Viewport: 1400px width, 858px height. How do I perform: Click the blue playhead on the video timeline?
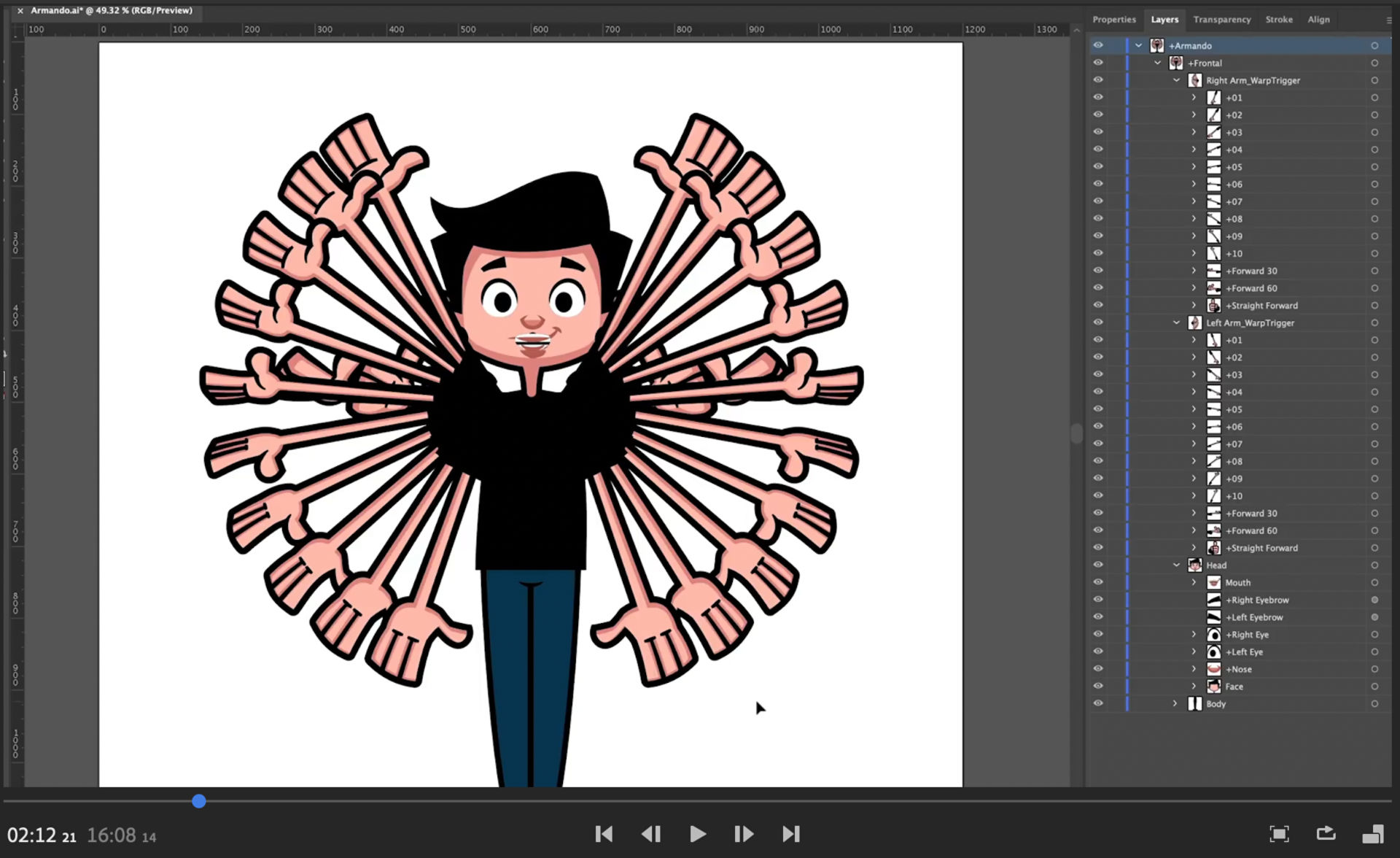tap(199, 801)
